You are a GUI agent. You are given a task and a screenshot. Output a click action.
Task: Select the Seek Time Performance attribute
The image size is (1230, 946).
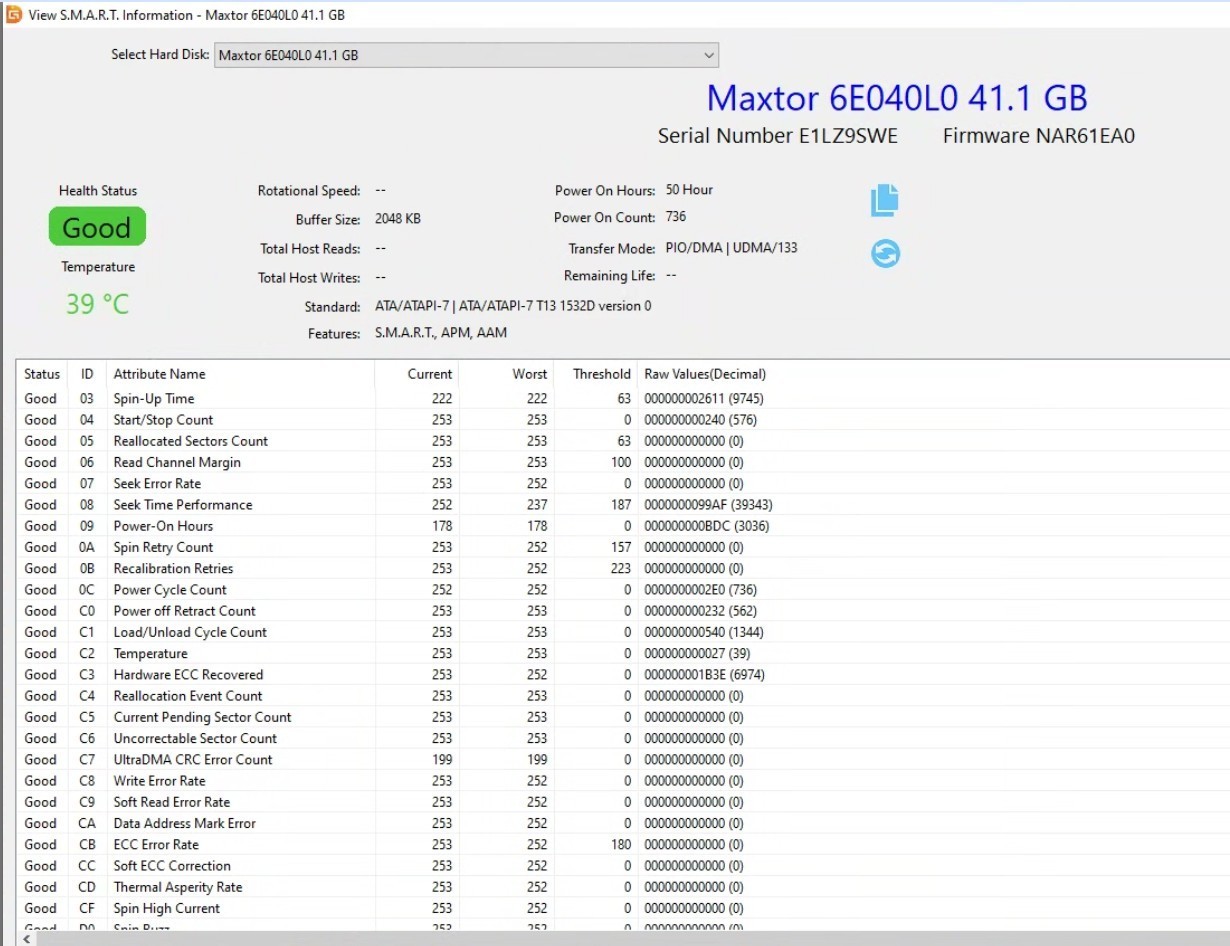tap(624, 505)
